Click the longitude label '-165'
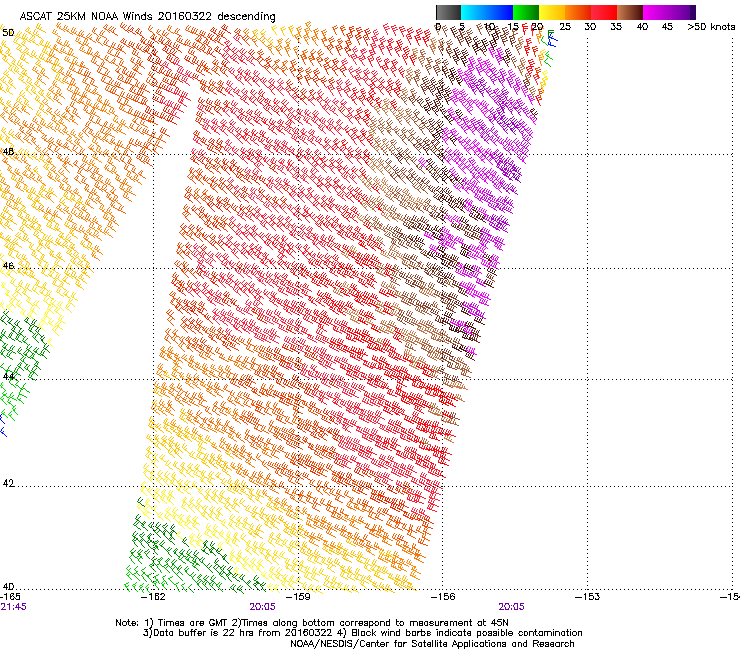Image resolution: width=740 pixels, height=650 pixels. pos(10,597)
